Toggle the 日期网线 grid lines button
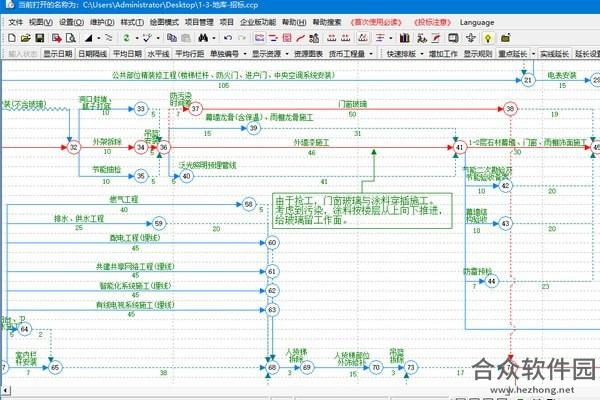The height and width of the screenshot is (400, 600). (x=93, y=54)
